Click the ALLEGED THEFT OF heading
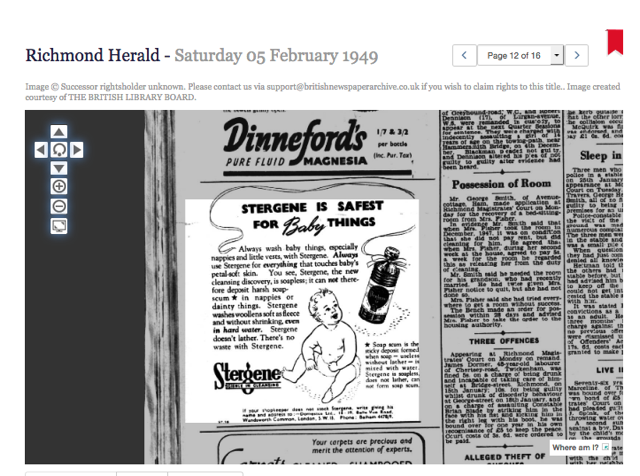 pyautogui.click(x=504, y=457)
